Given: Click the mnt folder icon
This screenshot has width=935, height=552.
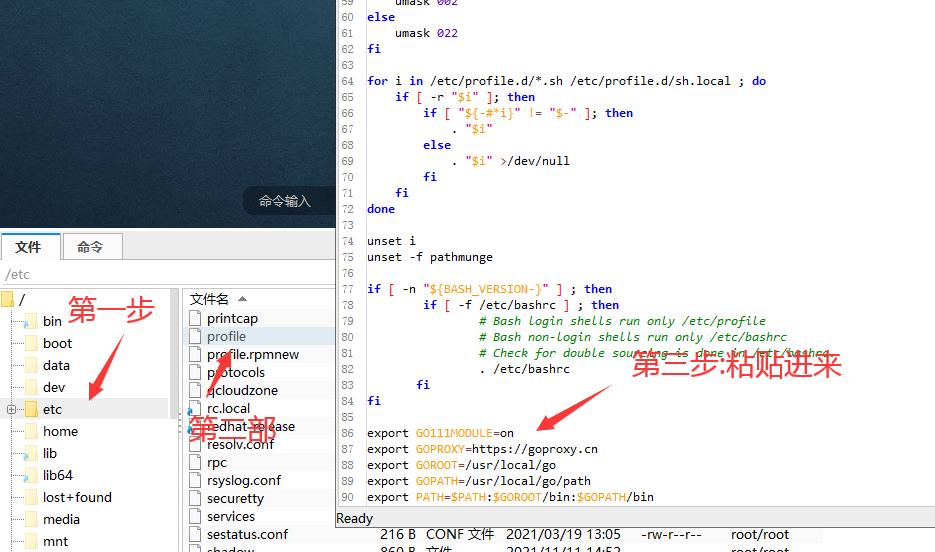Looking at the screenshot, I should click(x=32, y=542).
